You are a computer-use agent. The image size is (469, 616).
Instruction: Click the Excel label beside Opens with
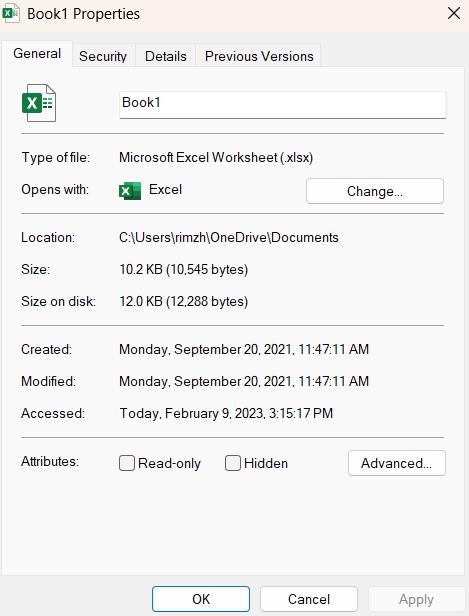coord(165,190)
